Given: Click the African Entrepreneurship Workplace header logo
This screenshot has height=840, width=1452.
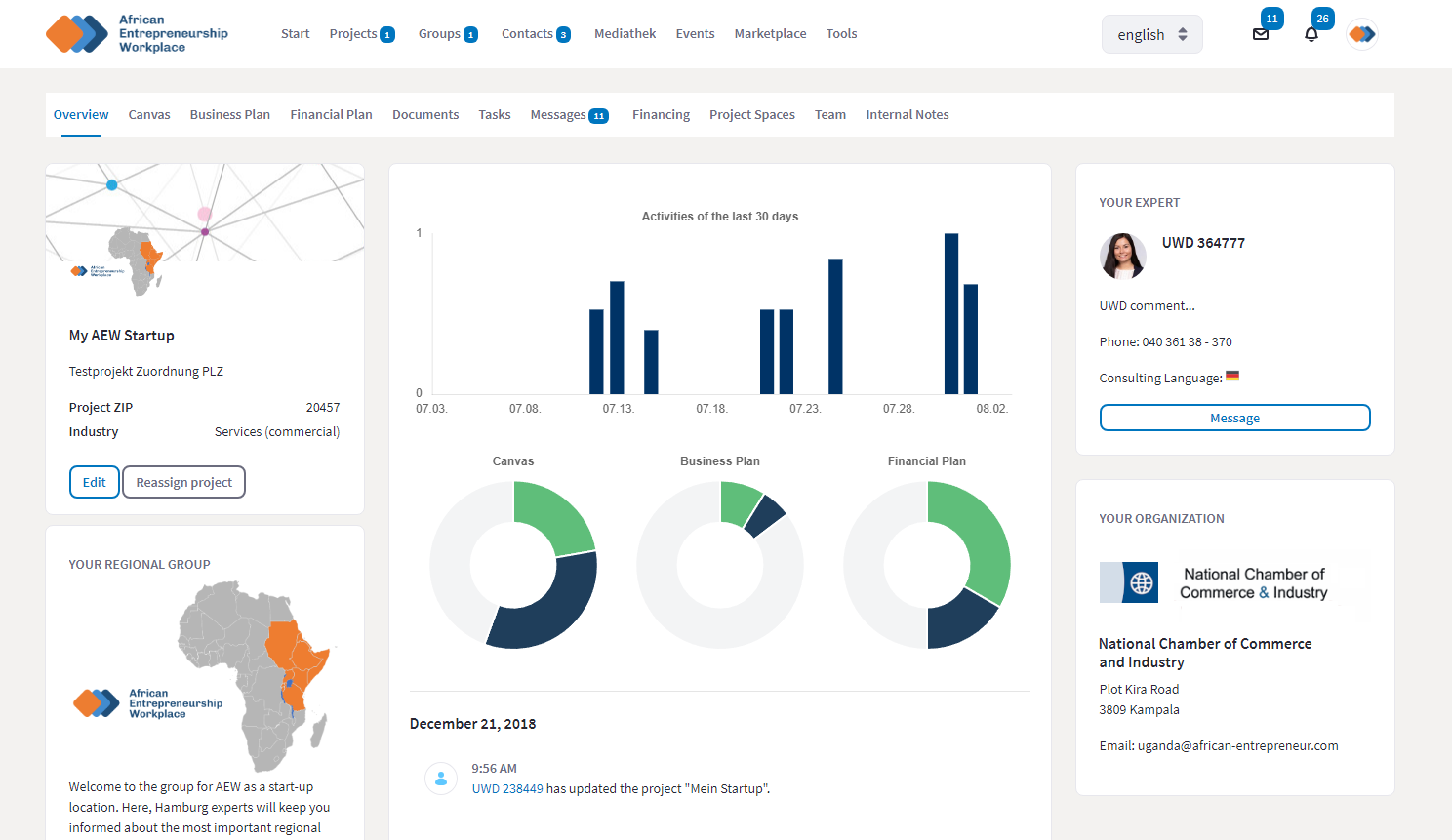Looking at the screenshot, I should [x=137, y=33].
